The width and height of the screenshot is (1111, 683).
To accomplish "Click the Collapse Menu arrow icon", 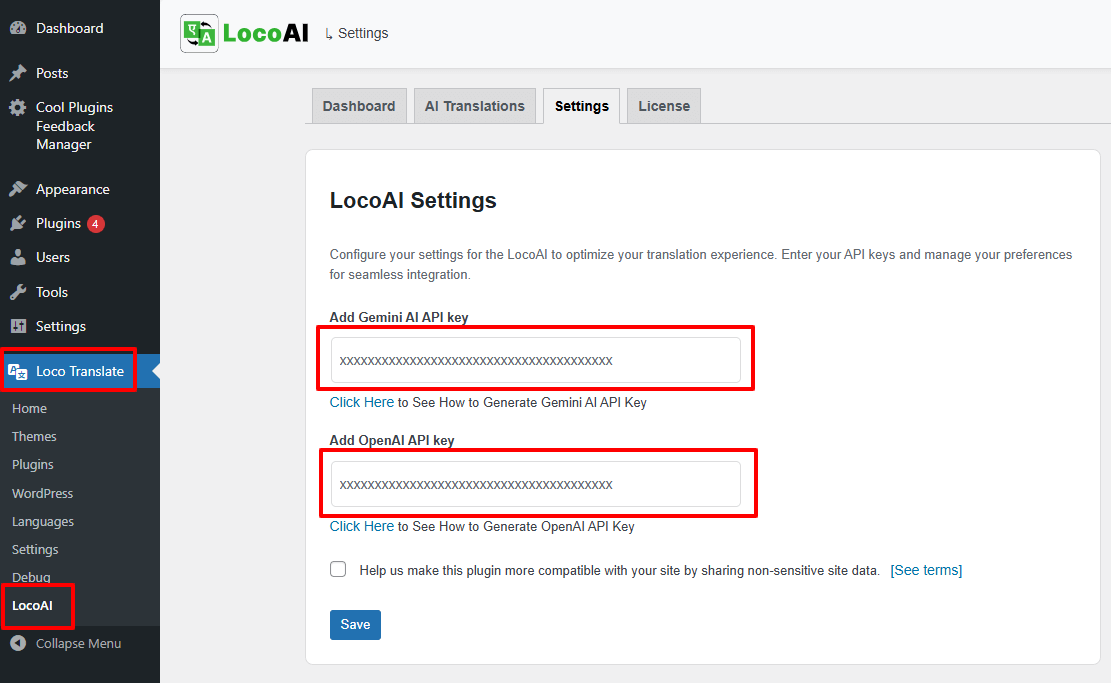I will [18, 643].
